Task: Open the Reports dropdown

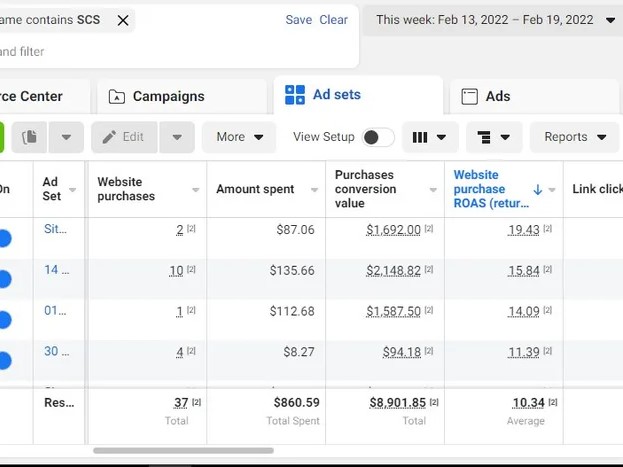Action: point(574,137)
